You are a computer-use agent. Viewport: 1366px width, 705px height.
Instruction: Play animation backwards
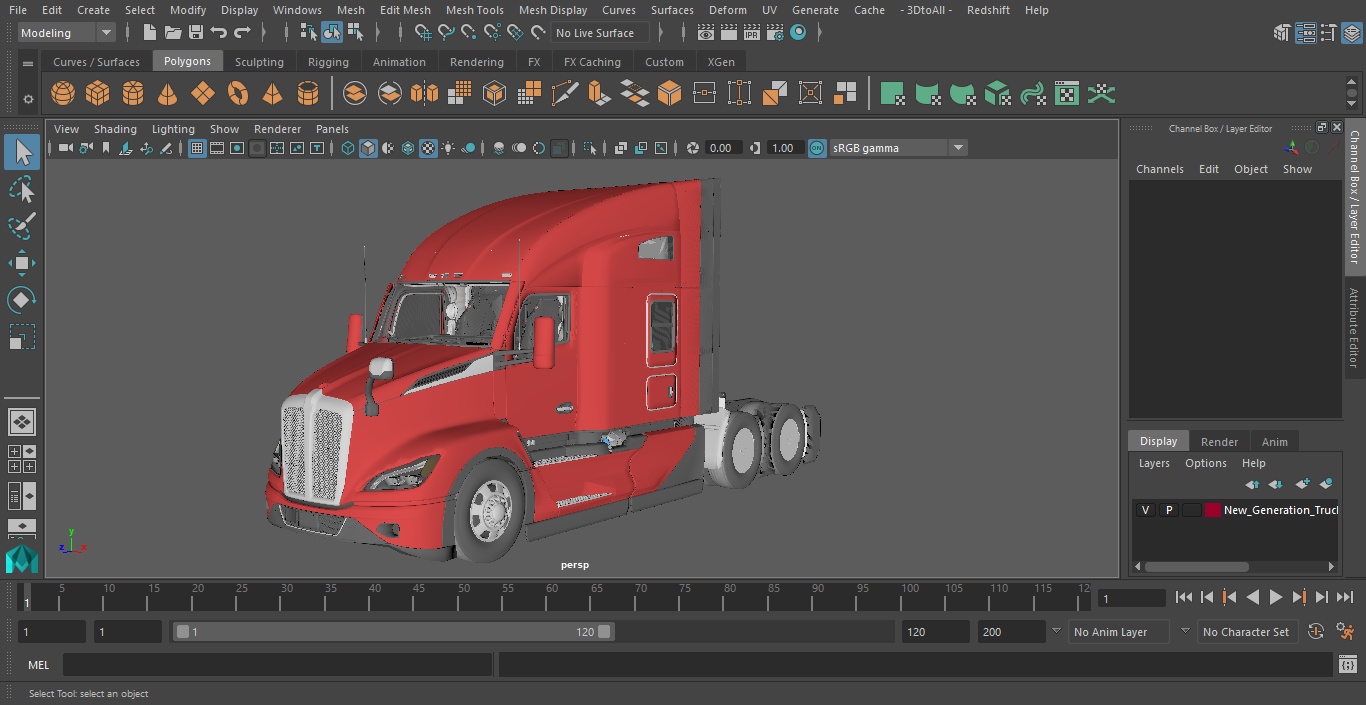[1253, 597]
